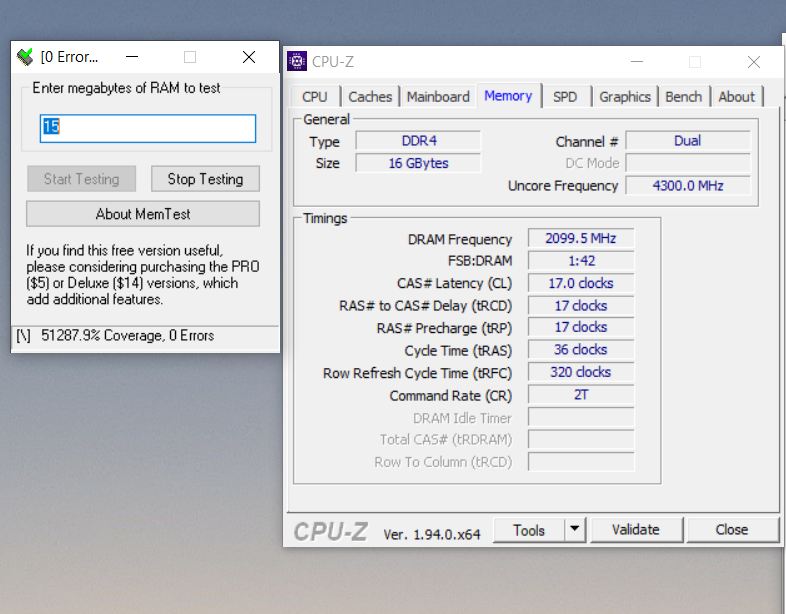This screenshot has width=786, height=614.
Task: Click the DRAM Frequency label
Action: click(460, 240)
